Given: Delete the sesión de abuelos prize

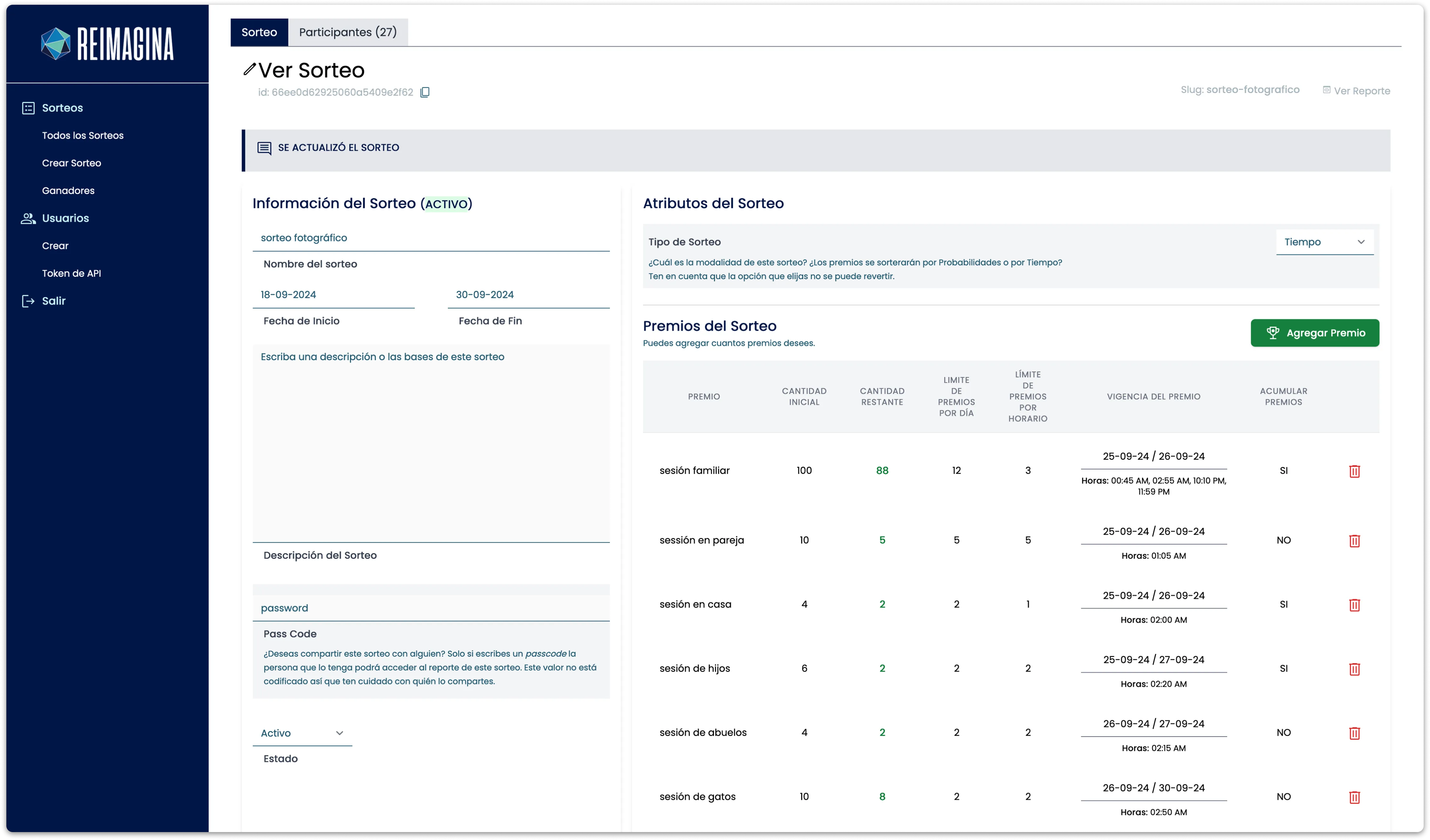Looking at the screenshot, I should 1354,733.
